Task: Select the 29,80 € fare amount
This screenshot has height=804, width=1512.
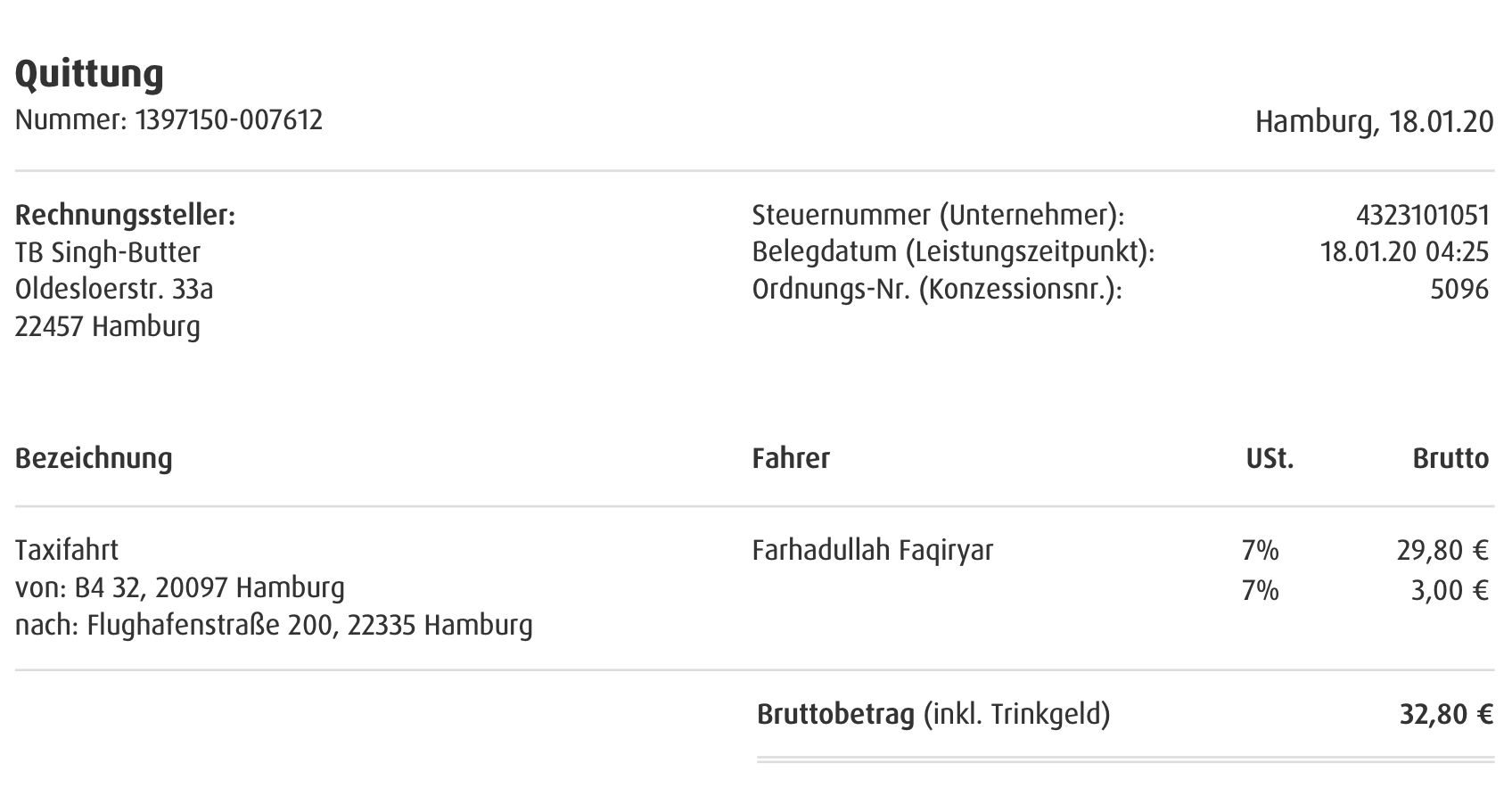Action: (x=1442, y=551)
